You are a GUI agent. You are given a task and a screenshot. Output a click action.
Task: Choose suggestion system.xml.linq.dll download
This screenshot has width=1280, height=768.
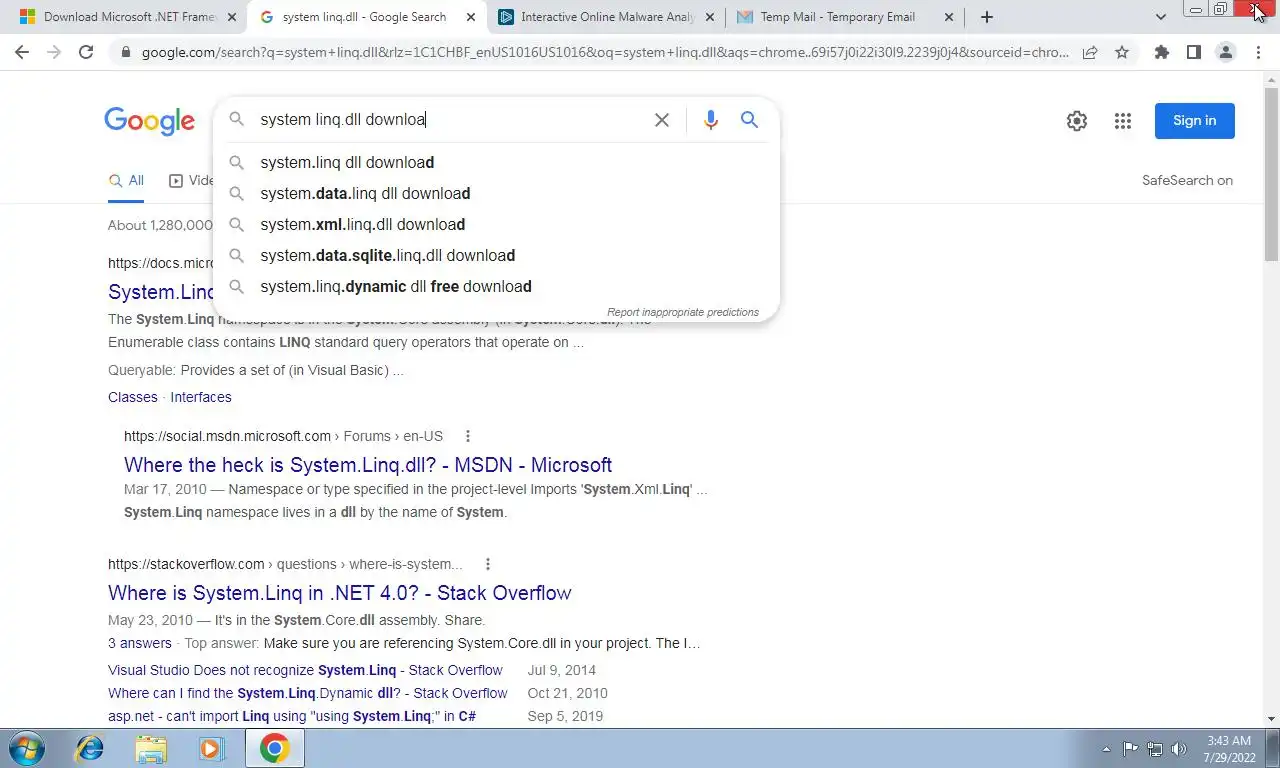click(x=496, y=224)
